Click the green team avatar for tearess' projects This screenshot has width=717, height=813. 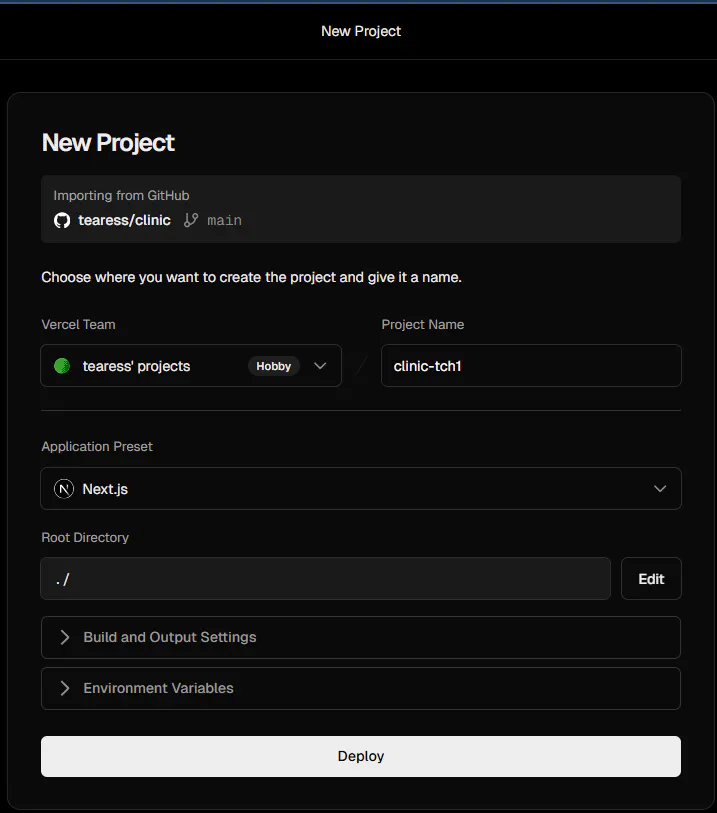[62, 366]
